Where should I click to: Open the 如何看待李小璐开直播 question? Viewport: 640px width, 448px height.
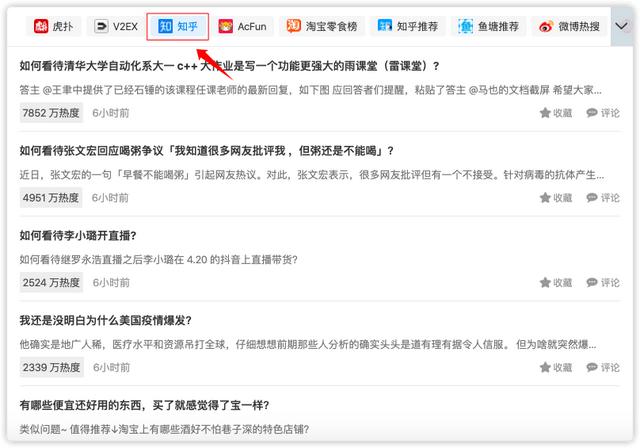78,235
